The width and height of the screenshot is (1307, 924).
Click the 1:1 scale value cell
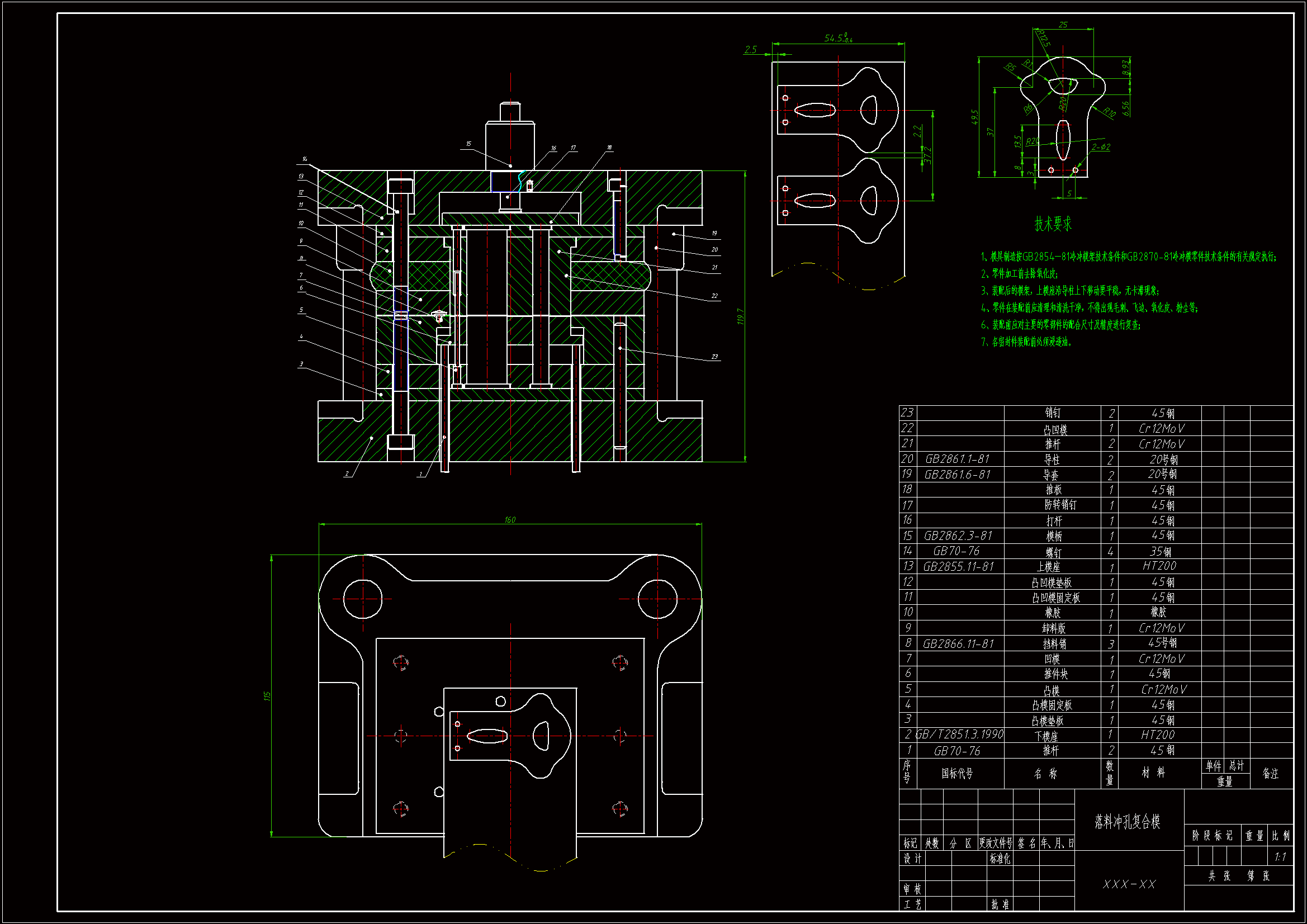click(1280, 857)
